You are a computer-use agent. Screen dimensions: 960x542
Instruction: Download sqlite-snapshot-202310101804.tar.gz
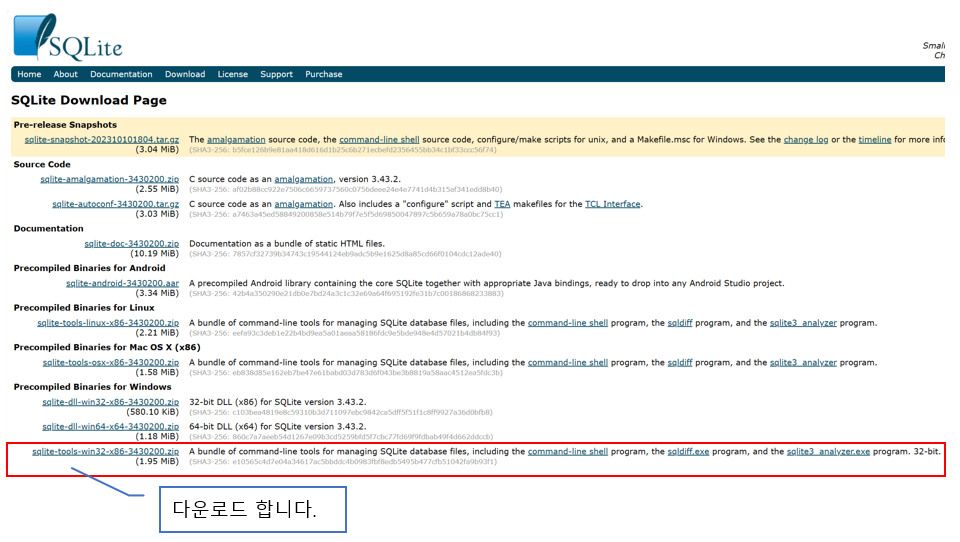pos(102,140)
